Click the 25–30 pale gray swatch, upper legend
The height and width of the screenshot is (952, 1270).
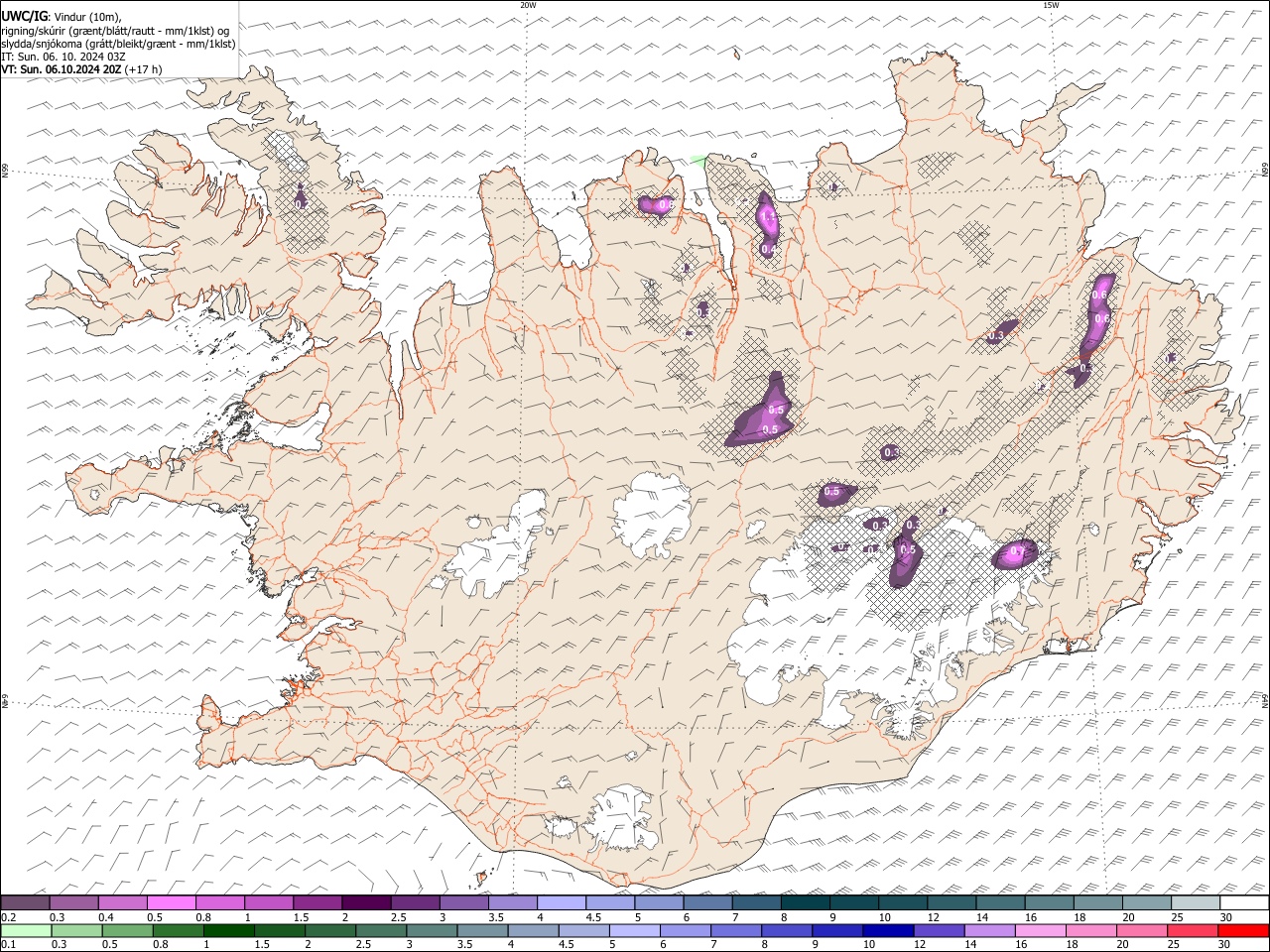tap(1196, 903)
